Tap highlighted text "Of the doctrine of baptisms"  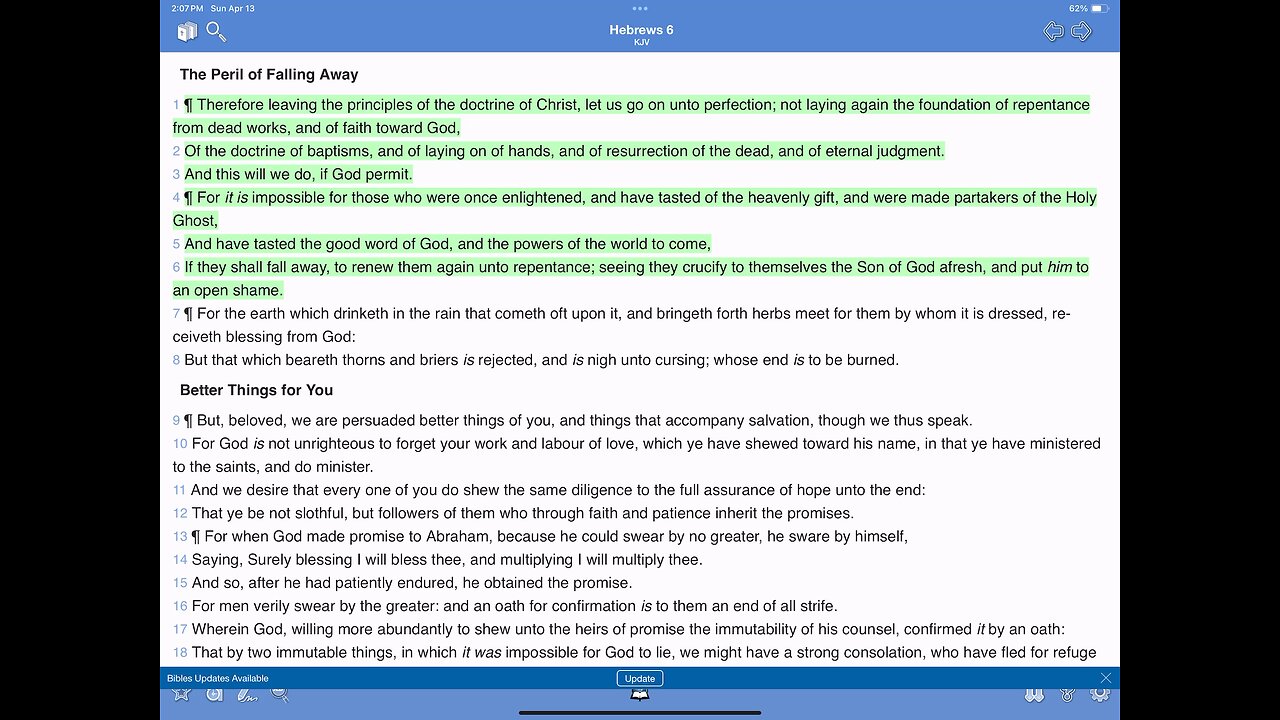(279, 151)
